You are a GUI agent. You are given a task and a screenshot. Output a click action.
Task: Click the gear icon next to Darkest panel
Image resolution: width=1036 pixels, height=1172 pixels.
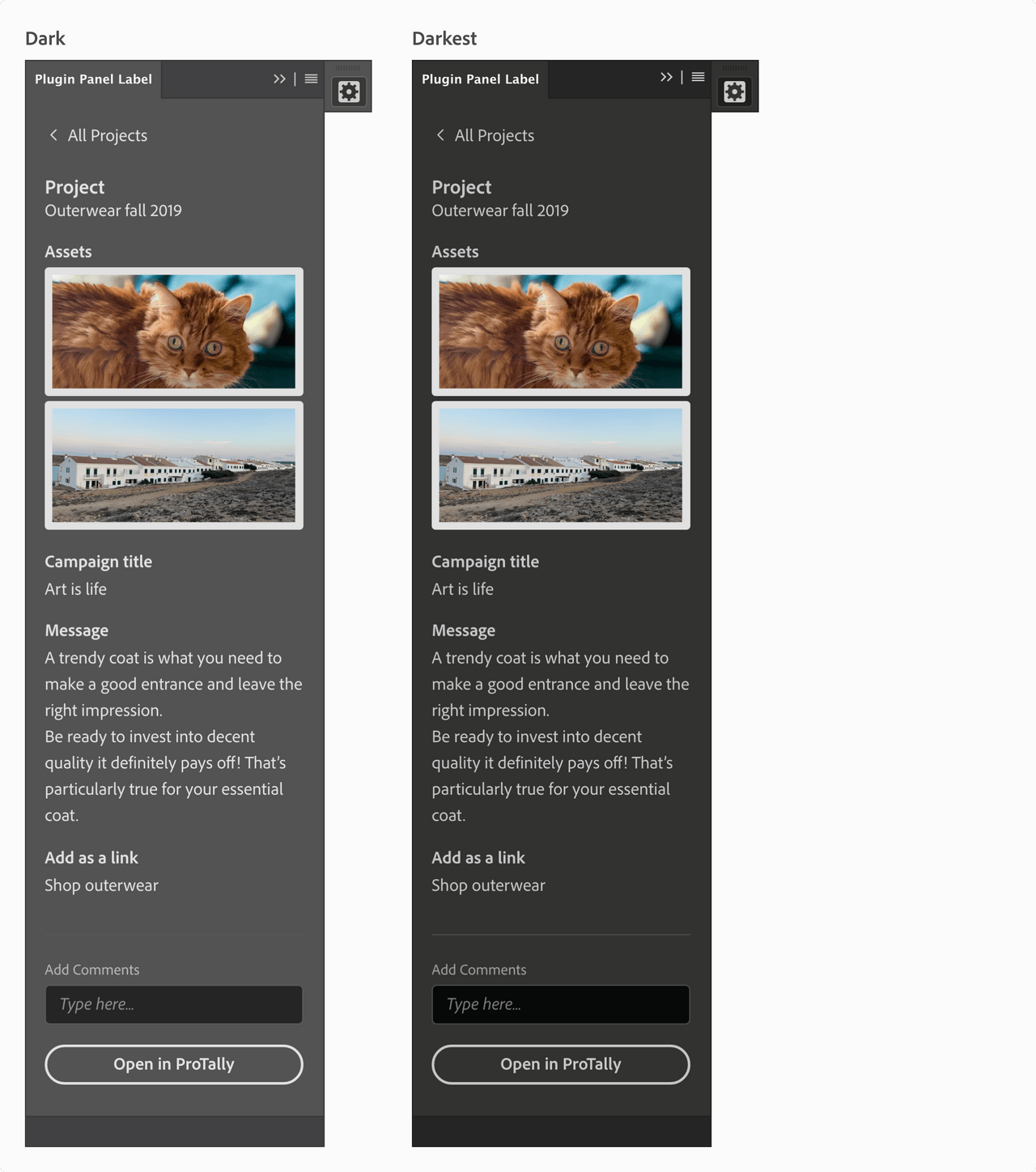click(735, 91)
